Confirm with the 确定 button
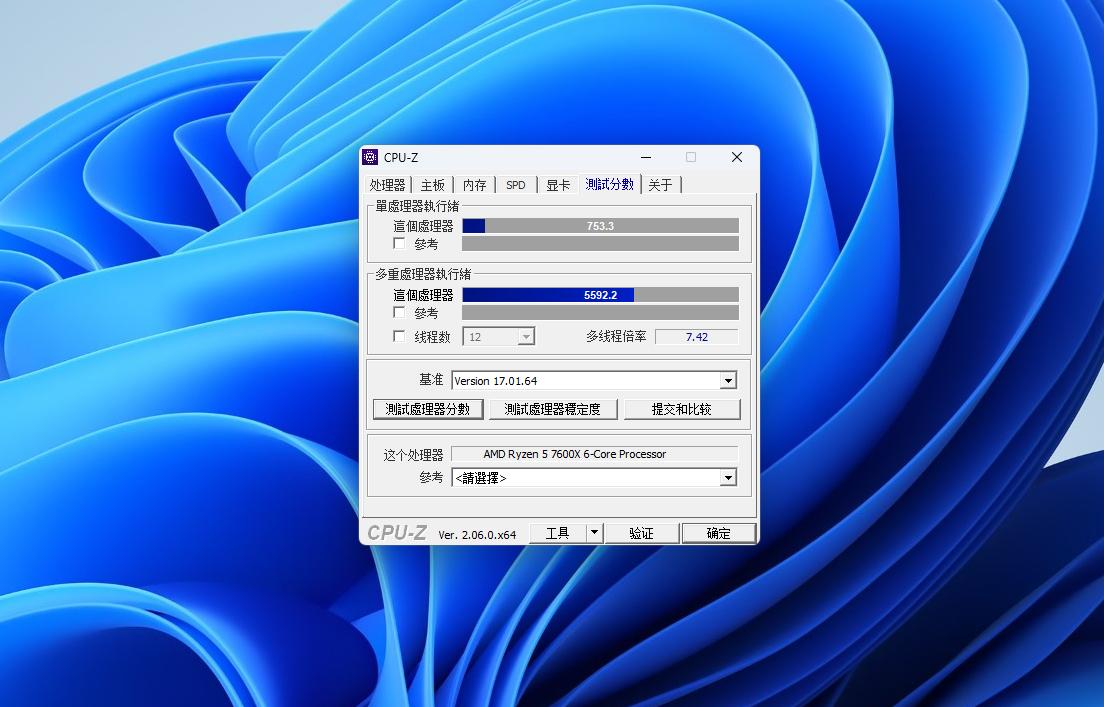The image size is (1104, 707). point(719,532)
